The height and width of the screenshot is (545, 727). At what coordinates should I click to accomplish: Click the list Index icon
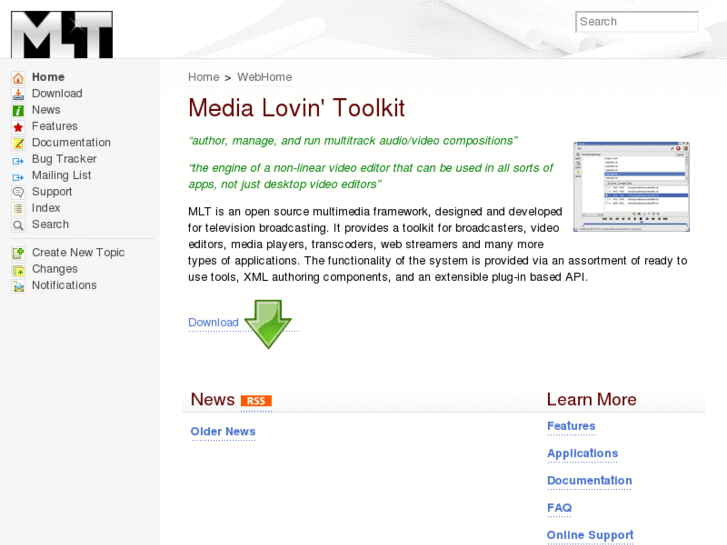point(18,209)
